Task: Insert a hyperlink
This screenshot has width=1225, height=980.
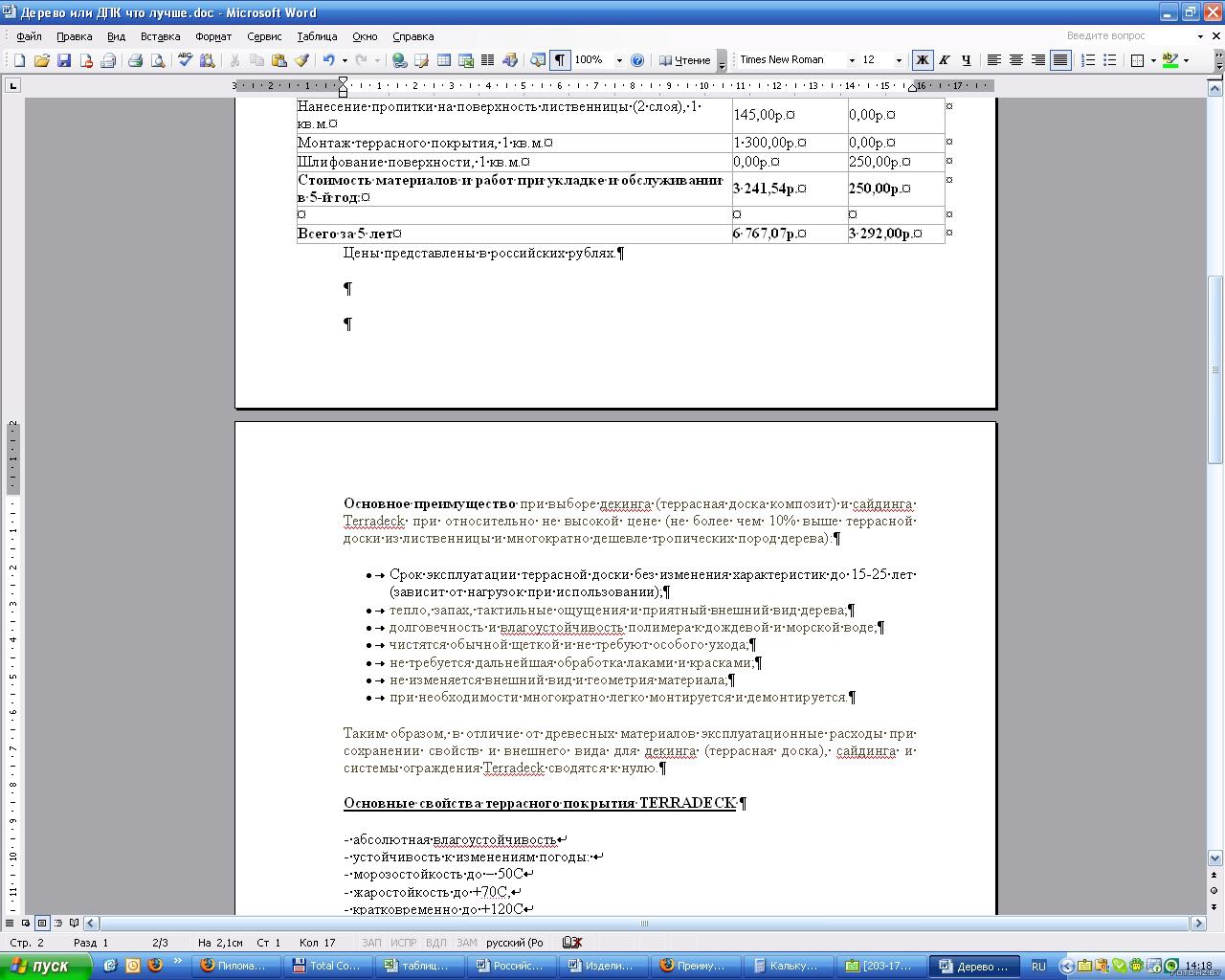Action: click(x=400, y=60)
